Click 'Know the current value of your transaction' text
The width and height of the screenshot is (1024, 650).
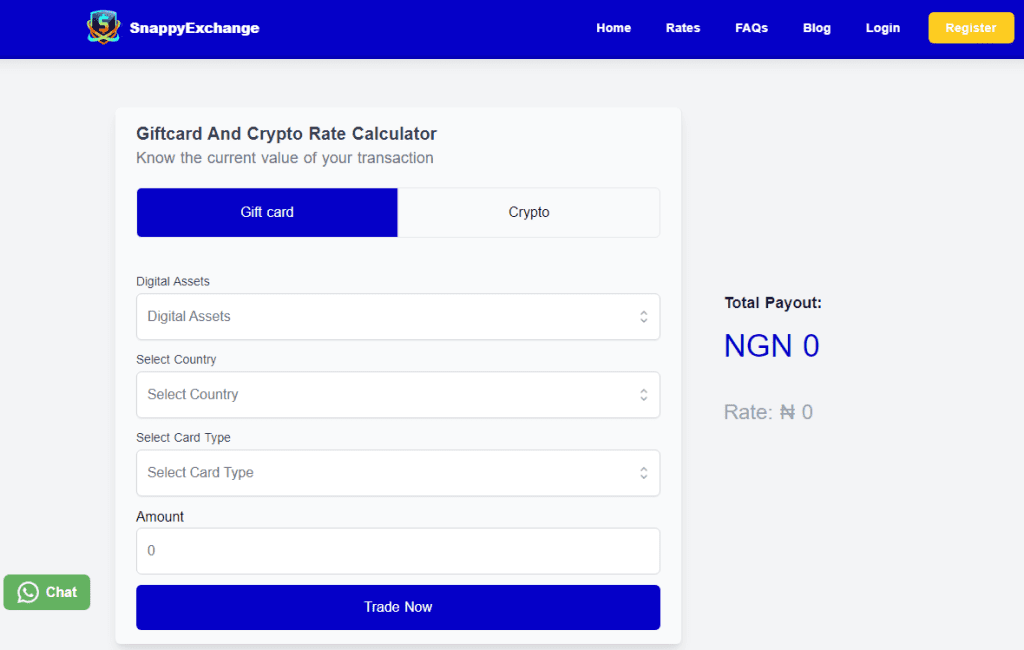coord(285,158)
